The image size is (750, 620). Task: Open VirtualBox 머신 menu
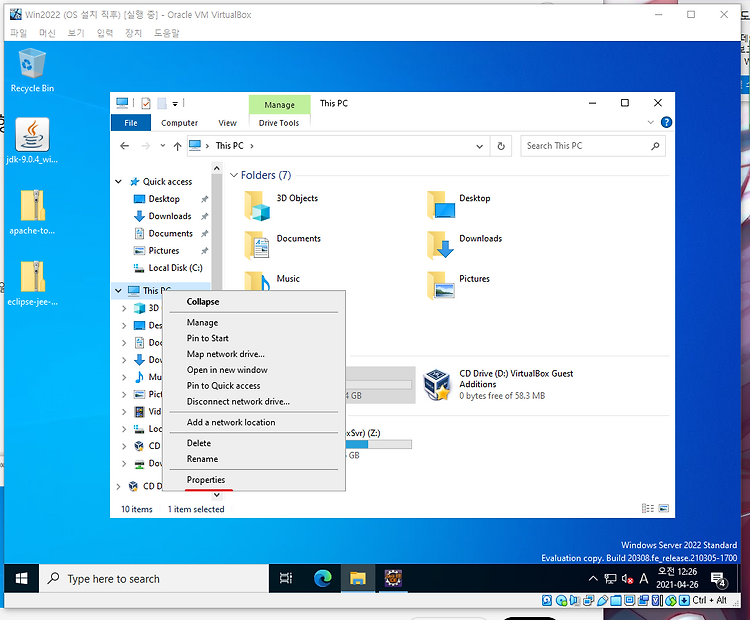47,33
